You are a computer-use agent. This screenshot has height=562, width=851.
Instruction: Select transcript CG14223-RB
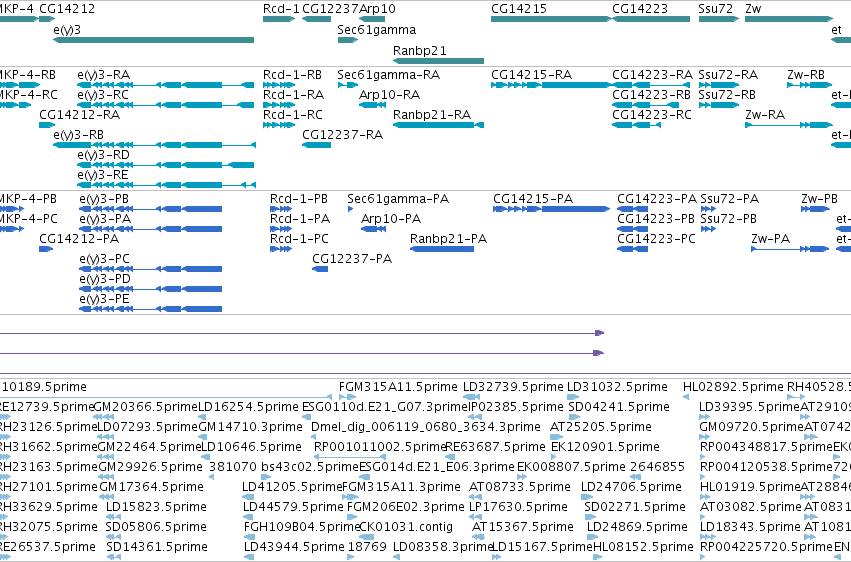point(645,105)
